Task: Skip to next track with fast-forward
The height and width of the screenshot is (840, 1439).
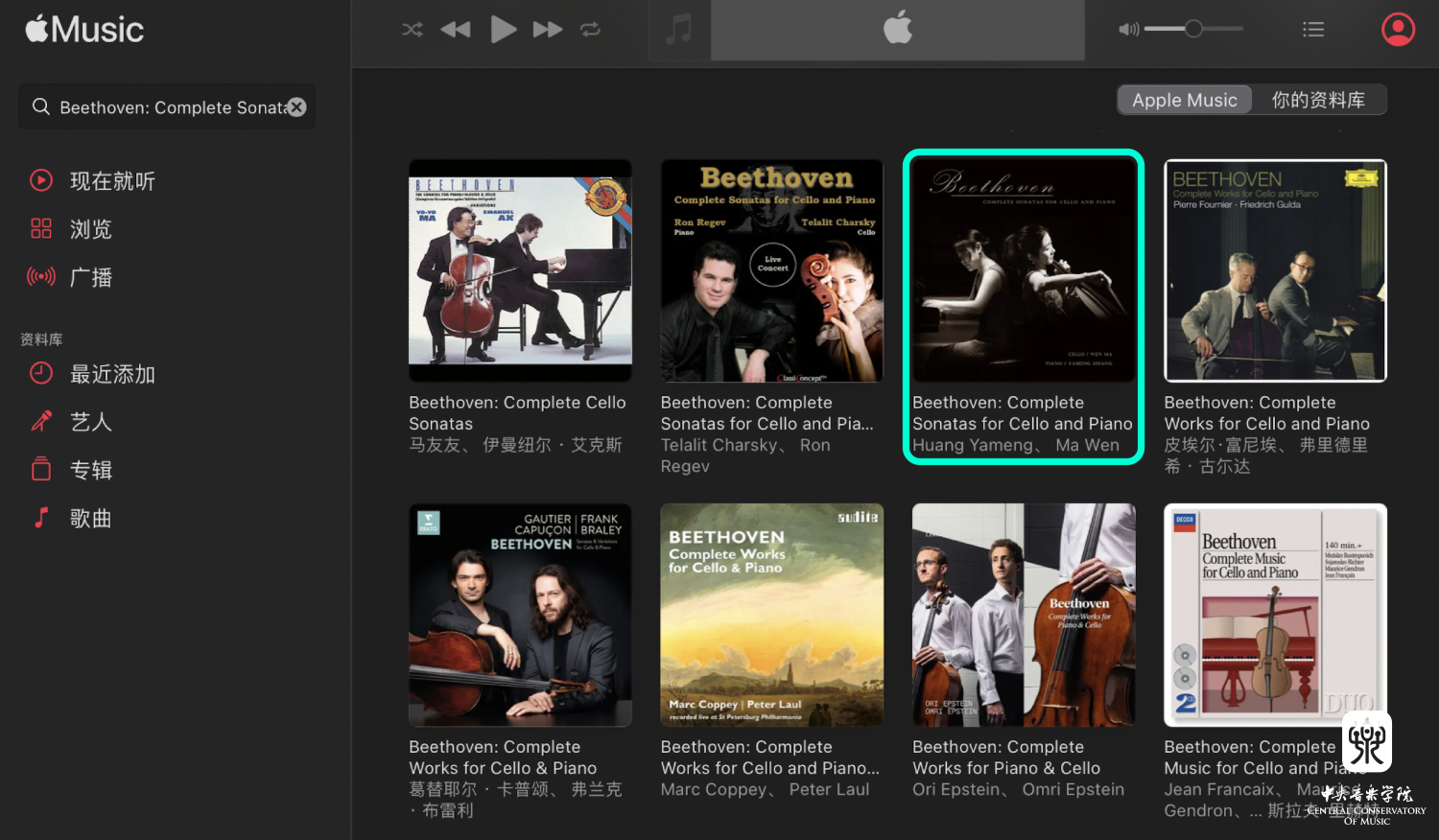Action: tap(547, 30)
